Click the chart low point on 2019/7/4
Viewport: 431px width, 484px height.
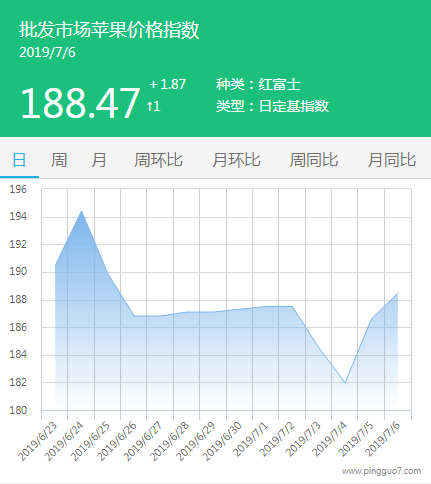click(x=345, y=382)
